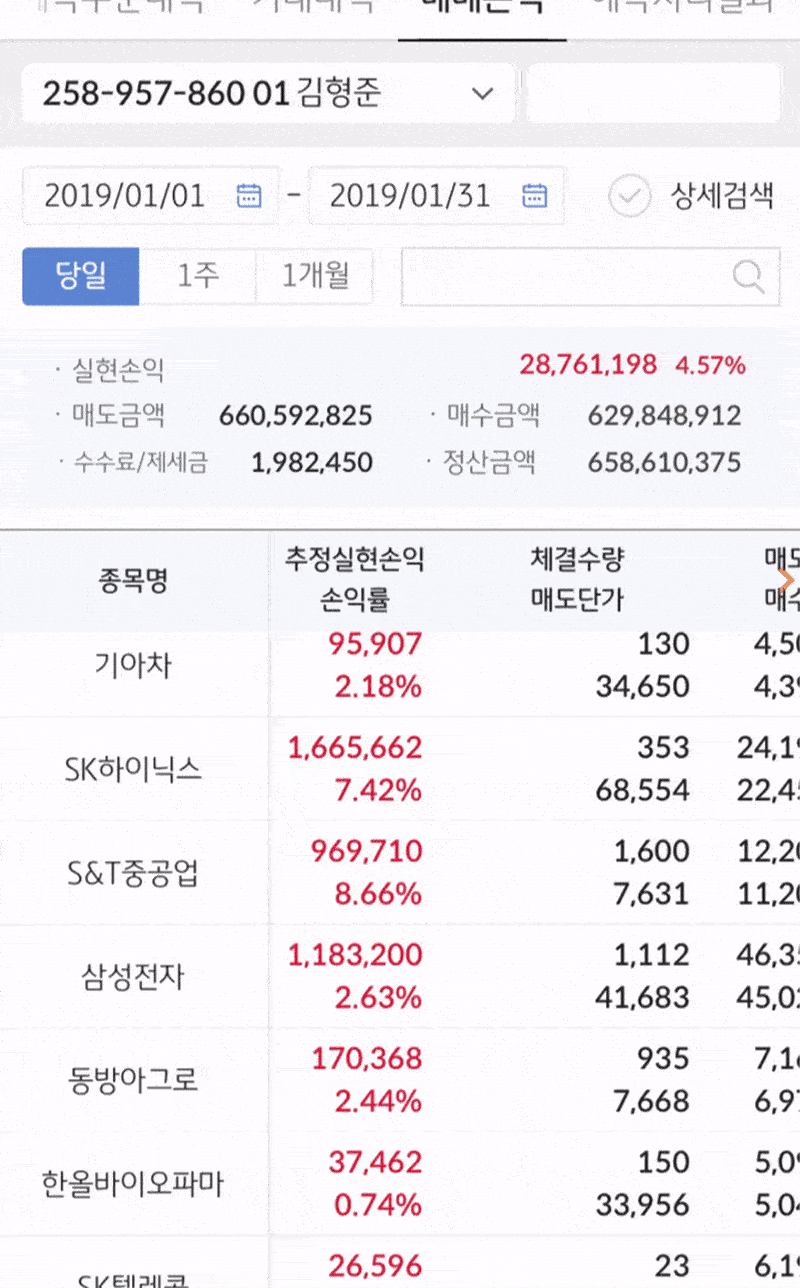Open the end date calendar picker
This screenshot has height=1288, width=800.
535,195
